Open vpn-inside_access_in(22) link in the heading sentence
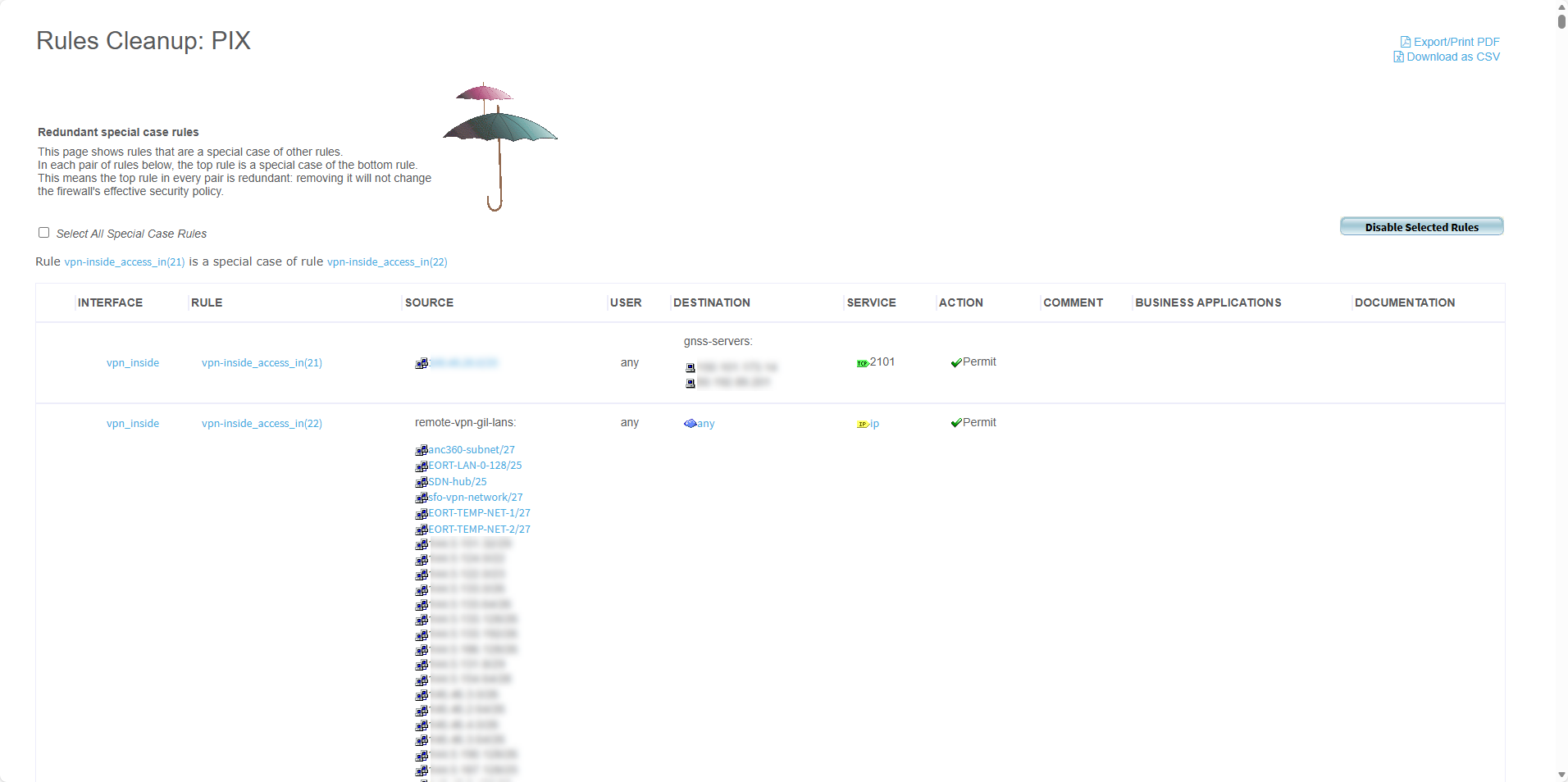Image resolution: width=1568 pixels, height=782 pixels. (387, 262)
